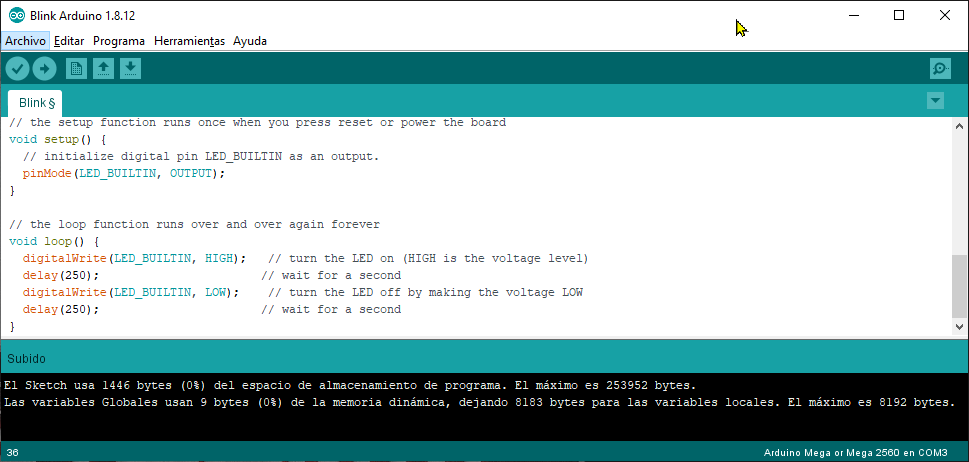This screenshot has height=462, width=969.
Task: Create a new sketch with New icon
Action: click(x=76, y=68)
